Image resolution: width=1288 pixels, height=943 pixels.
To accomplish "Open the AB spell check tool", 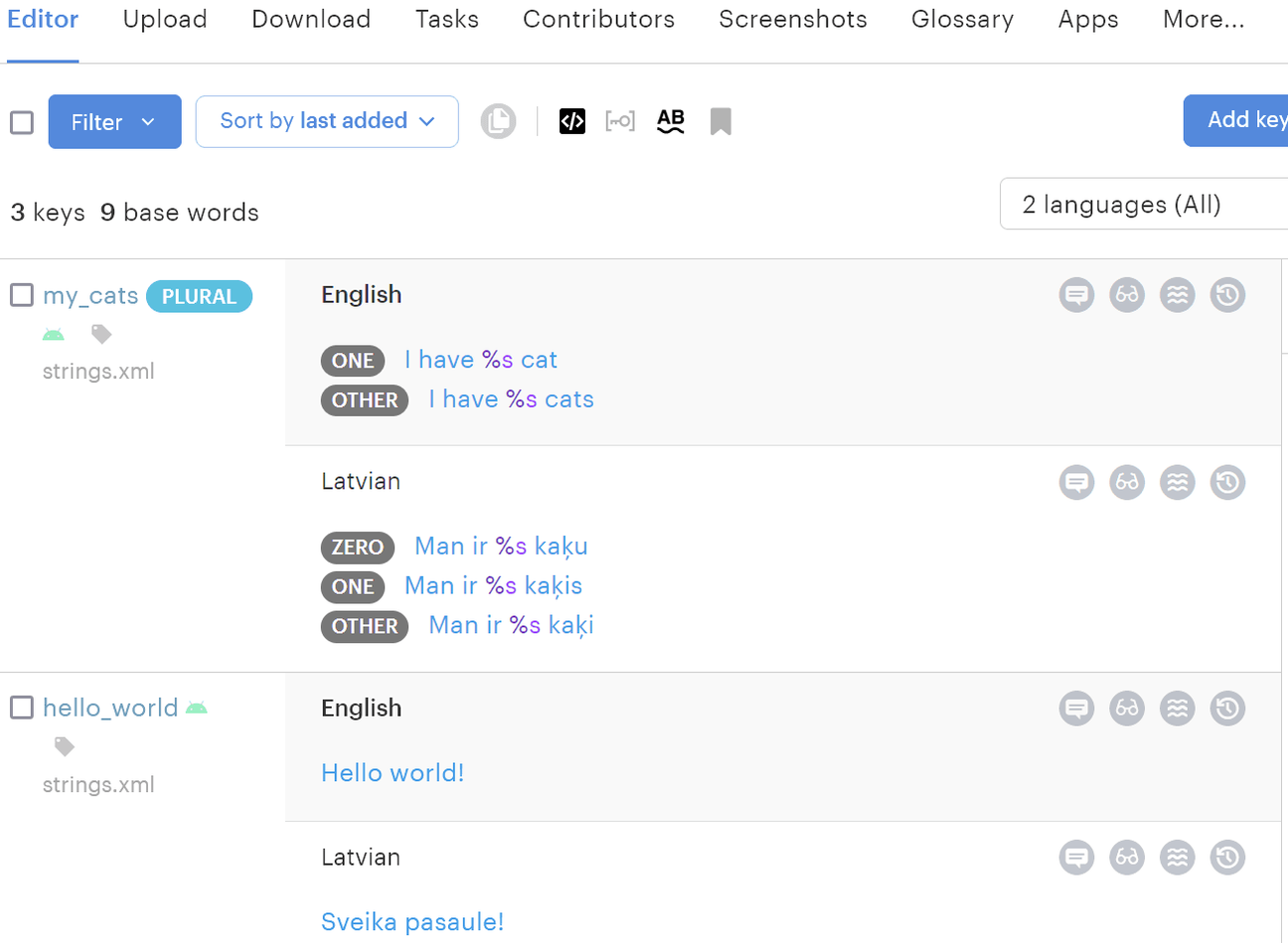I will [670, 120].
